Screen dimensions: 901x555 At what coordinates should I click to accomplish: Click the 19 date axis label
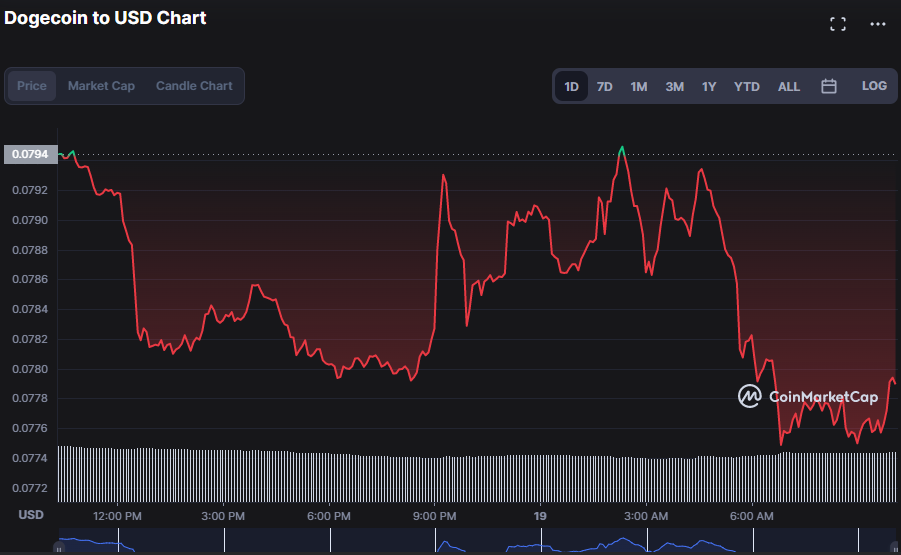pos(540,516)
